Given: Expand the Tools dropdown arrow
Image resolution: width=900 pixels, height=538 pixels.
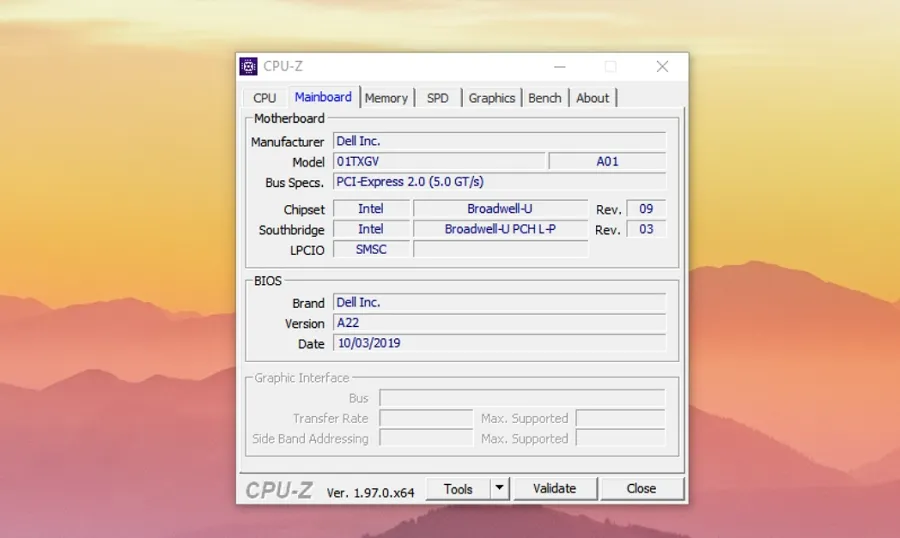Looking at the screenshot, I should pyautogui.click(x=499, y=489).
